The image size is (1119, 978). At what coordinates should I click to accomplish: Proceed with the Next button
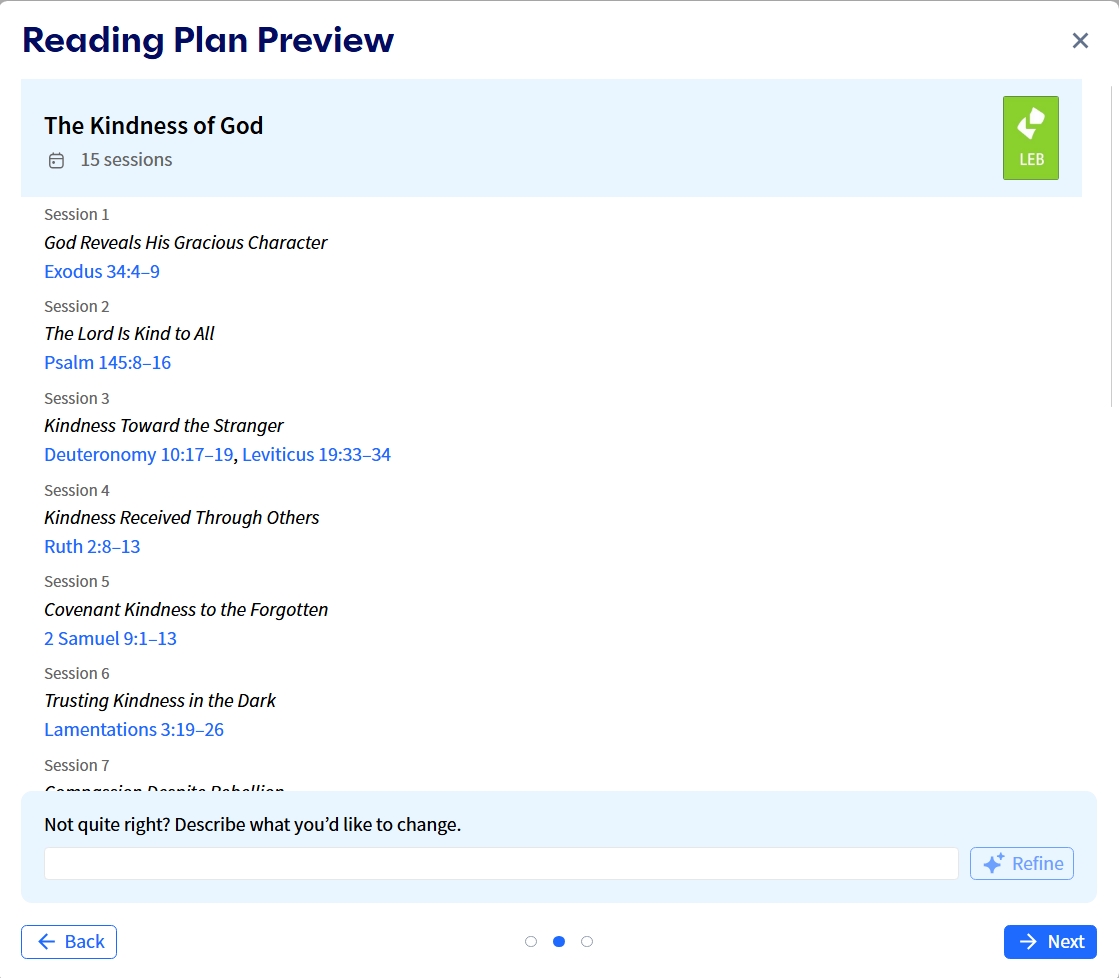(x=1050, y=942)
